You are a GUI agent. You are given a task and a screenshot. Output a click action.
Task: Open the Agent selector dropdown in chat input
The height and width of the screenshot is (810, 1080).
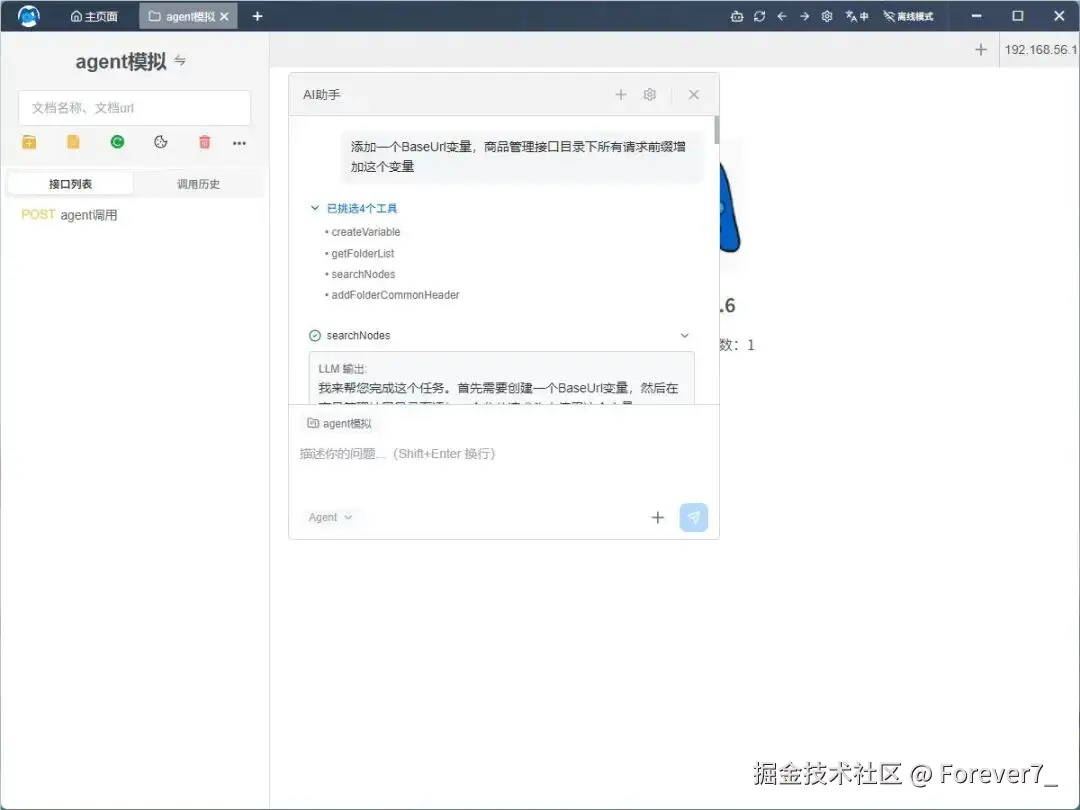click(330, 517)
